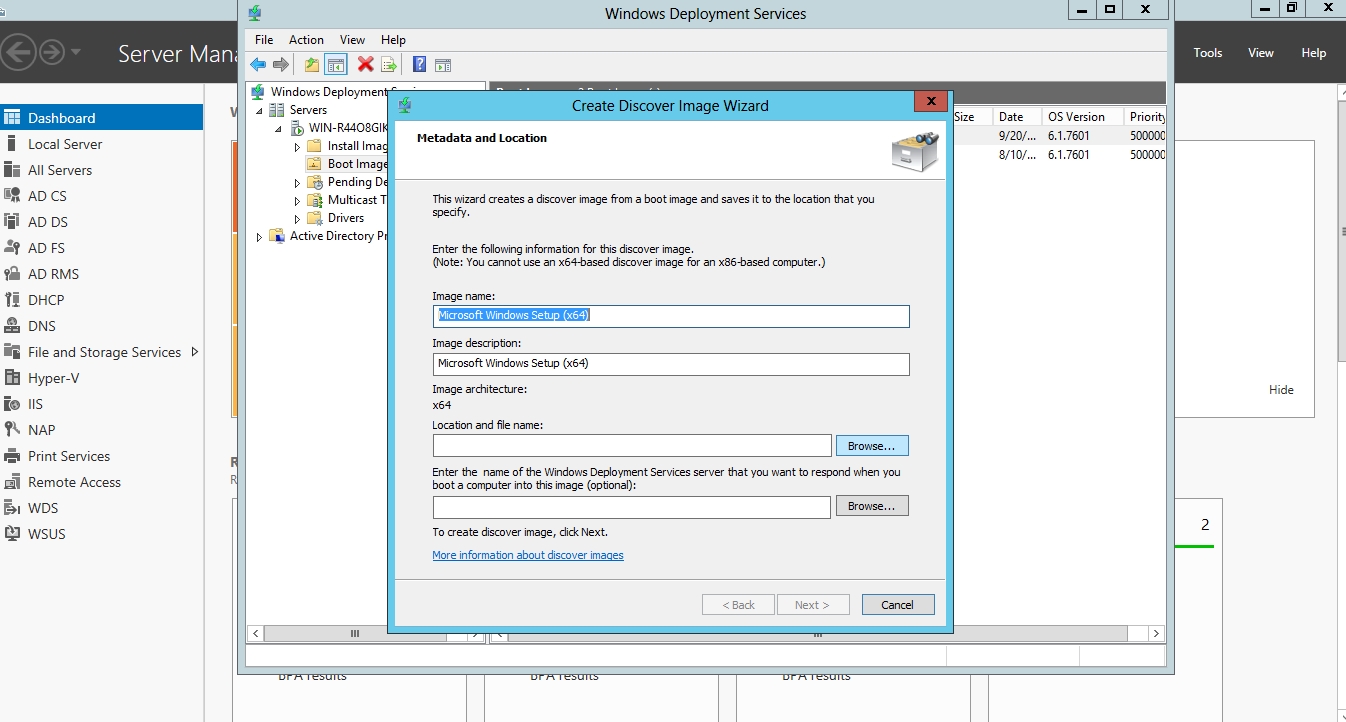
Task: Open the View menu in WDS window
Action: (x=352, y=40)
